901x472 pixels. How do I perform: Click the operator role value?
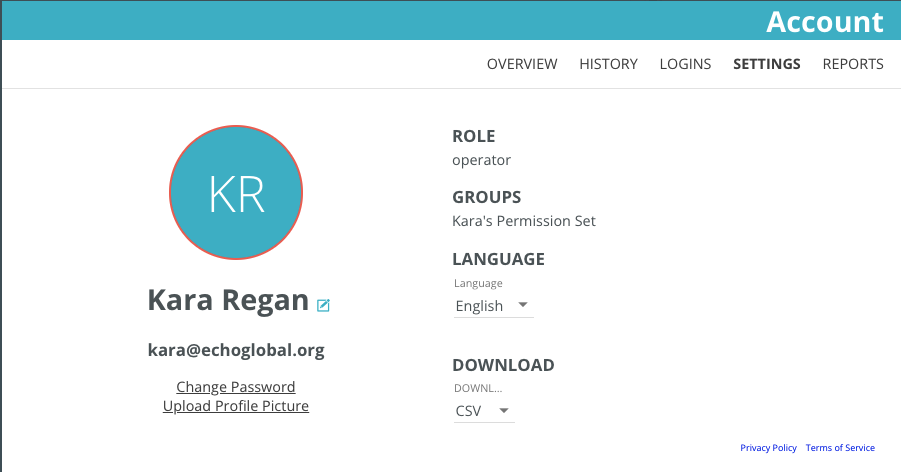coord(482,160)
